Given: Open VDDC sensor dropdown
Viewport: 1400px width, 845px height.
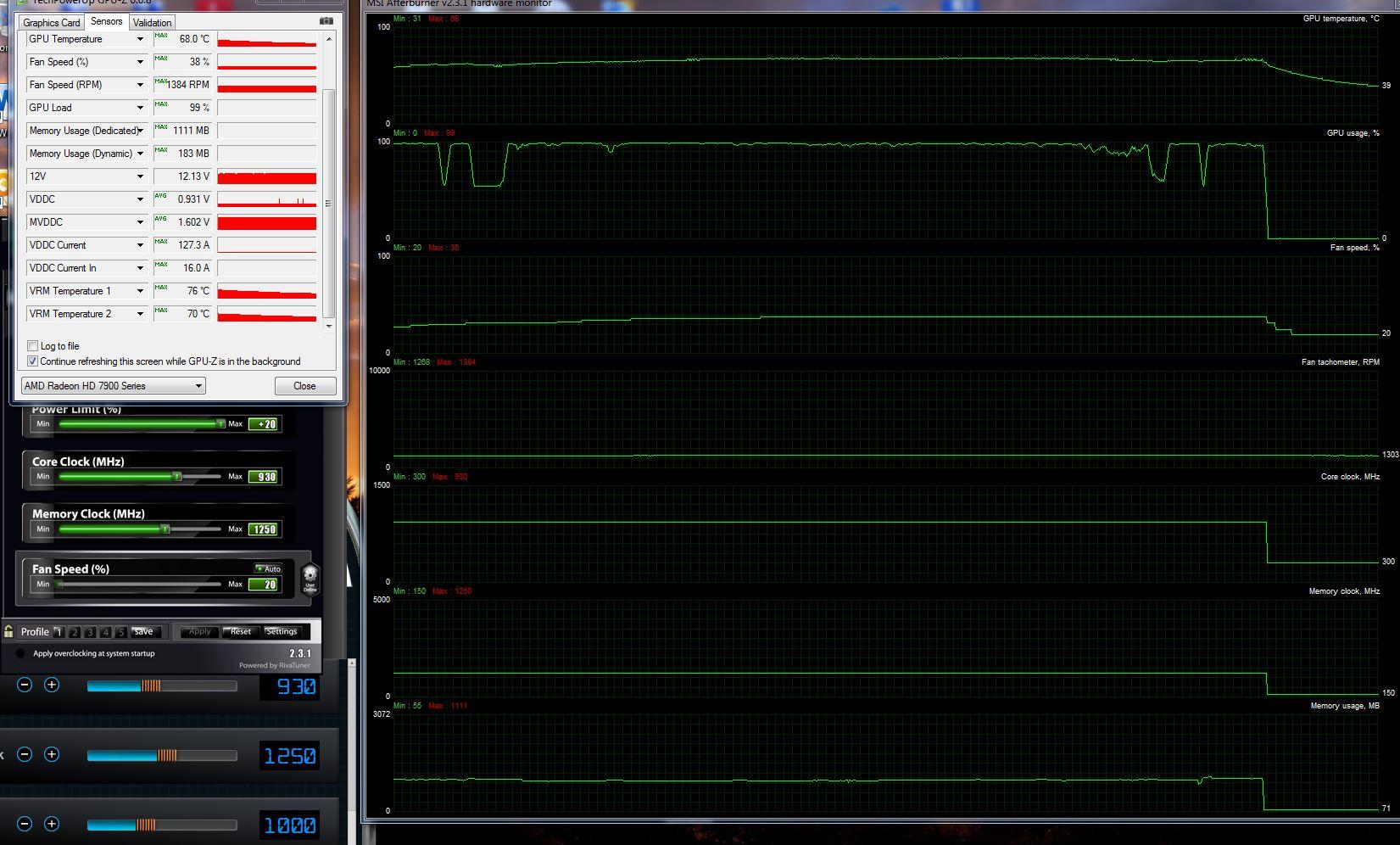Looking at the screenshot, I should pos(140,199).
